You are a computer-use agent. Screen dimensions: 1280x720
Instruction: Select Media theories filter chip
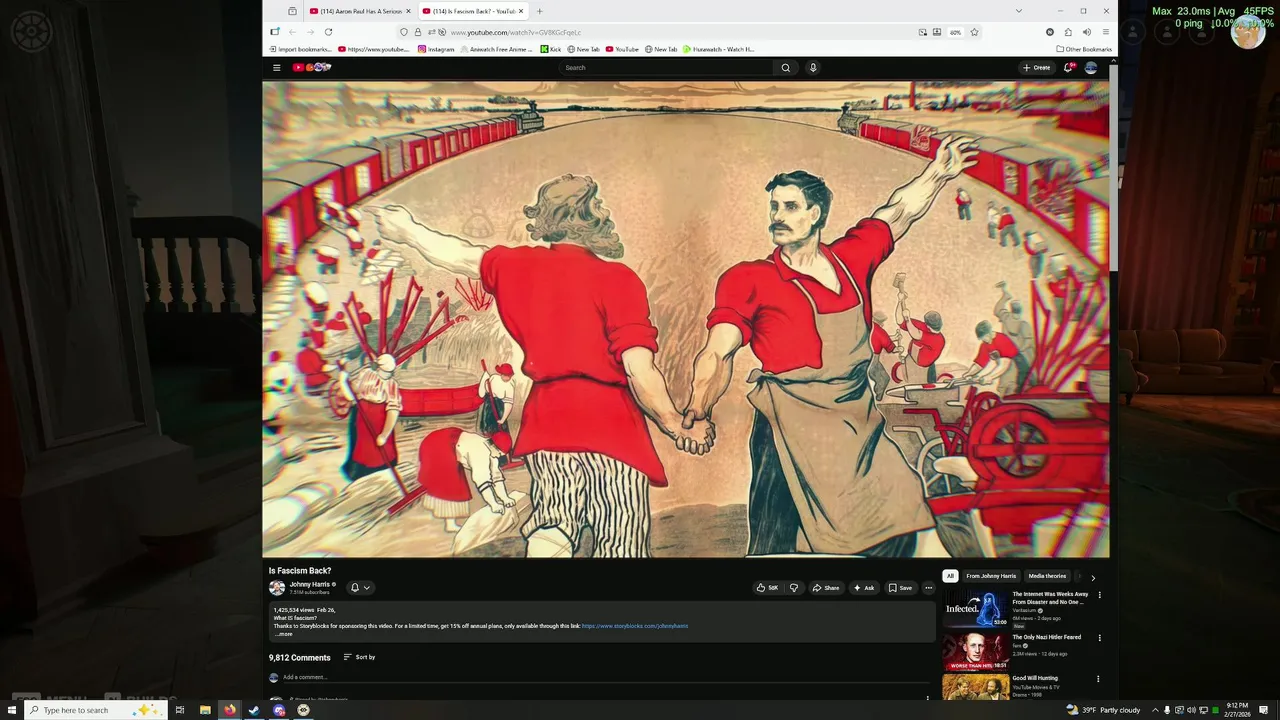tap(1047, 576)
